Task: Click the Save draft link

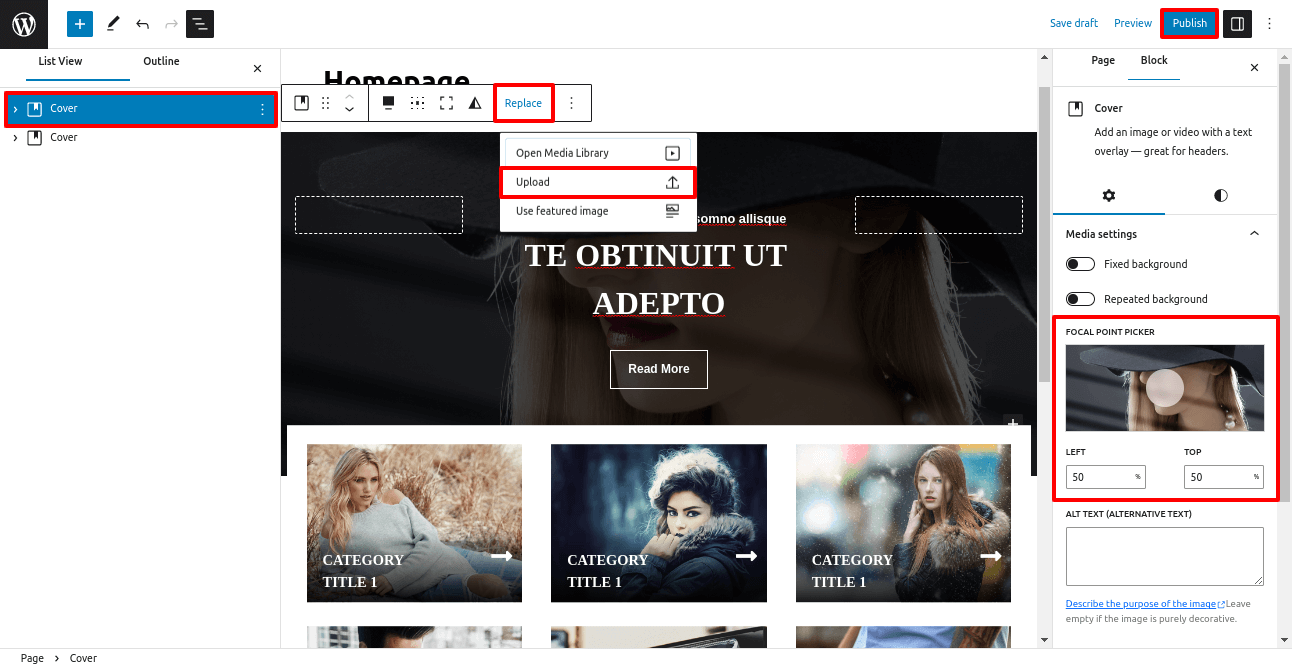Action: pyautogui.click(x=1073, y=24)
